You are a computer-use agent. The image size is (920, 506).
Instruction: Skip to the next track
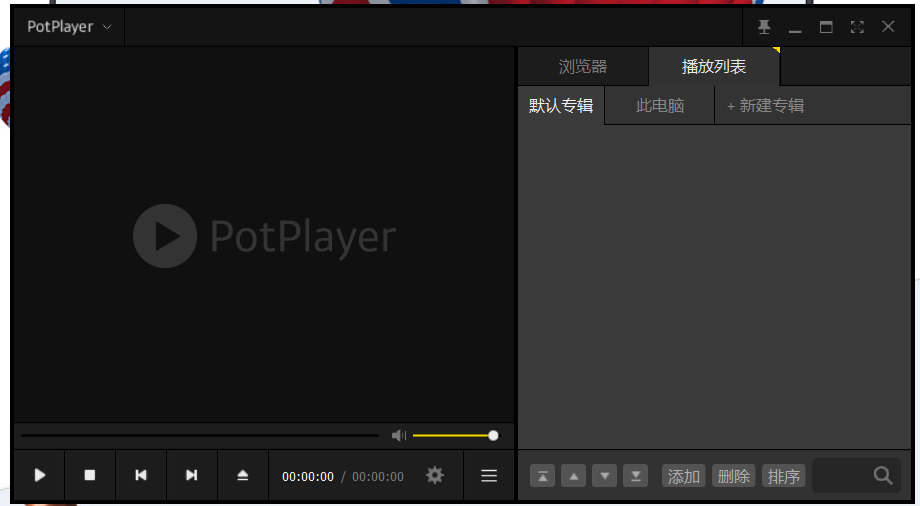point(192,475)
